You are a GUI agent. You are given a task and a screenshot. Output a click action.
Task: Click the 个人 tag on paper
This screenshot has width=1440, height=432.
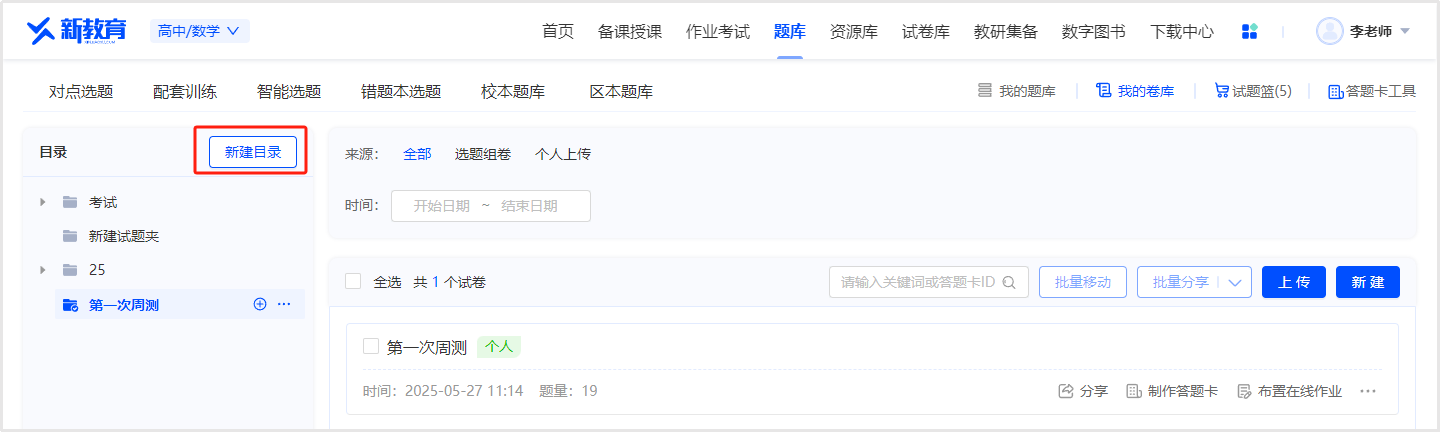coord(499,347)
